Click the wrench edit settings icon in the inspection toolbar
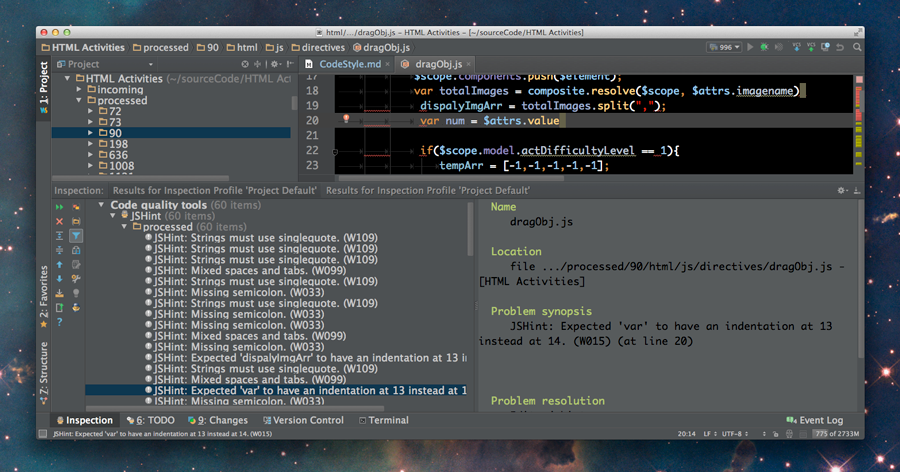This screenshot has height=472, width=900. click(76, 278)
